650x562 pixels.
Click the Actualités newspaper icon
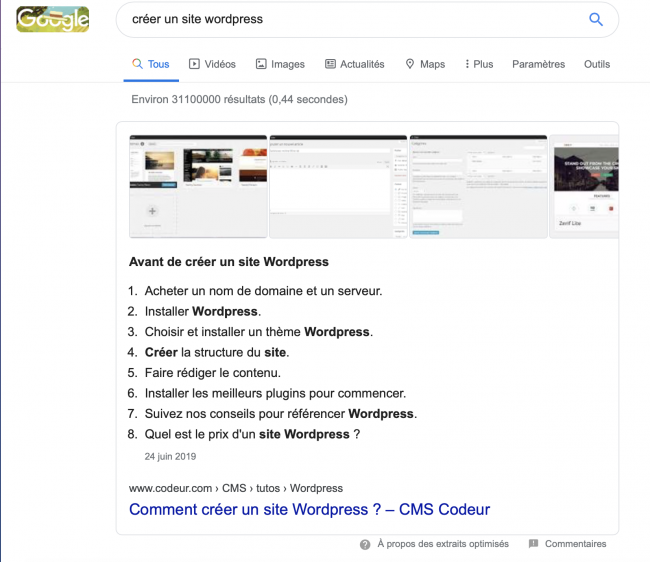point(330,64)
